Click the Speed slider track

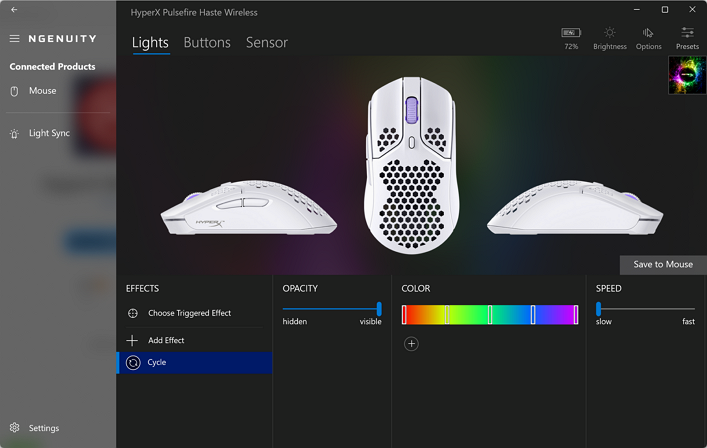click(x=645, y=309)
